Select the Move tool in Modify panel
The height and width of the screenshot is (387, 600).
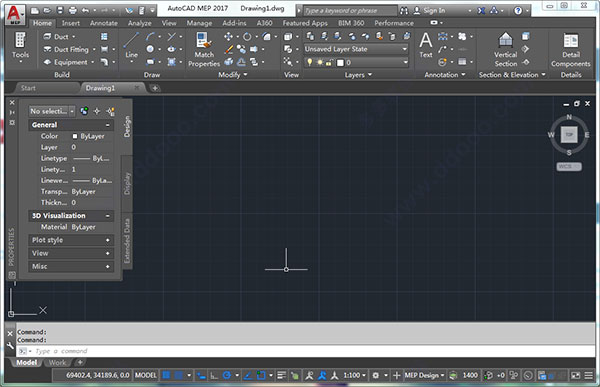coord(228,37)
